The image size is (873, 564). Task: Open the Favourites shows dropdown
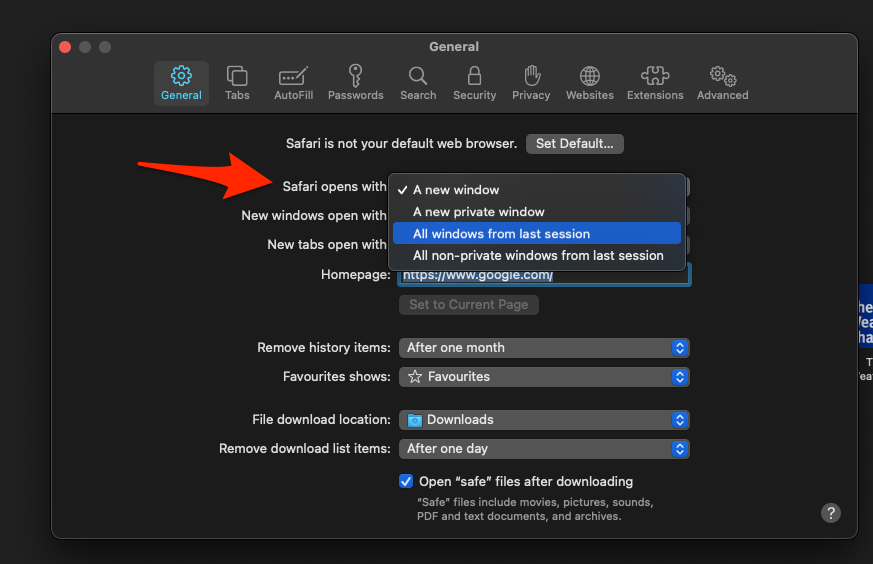(x=544, y=376)
